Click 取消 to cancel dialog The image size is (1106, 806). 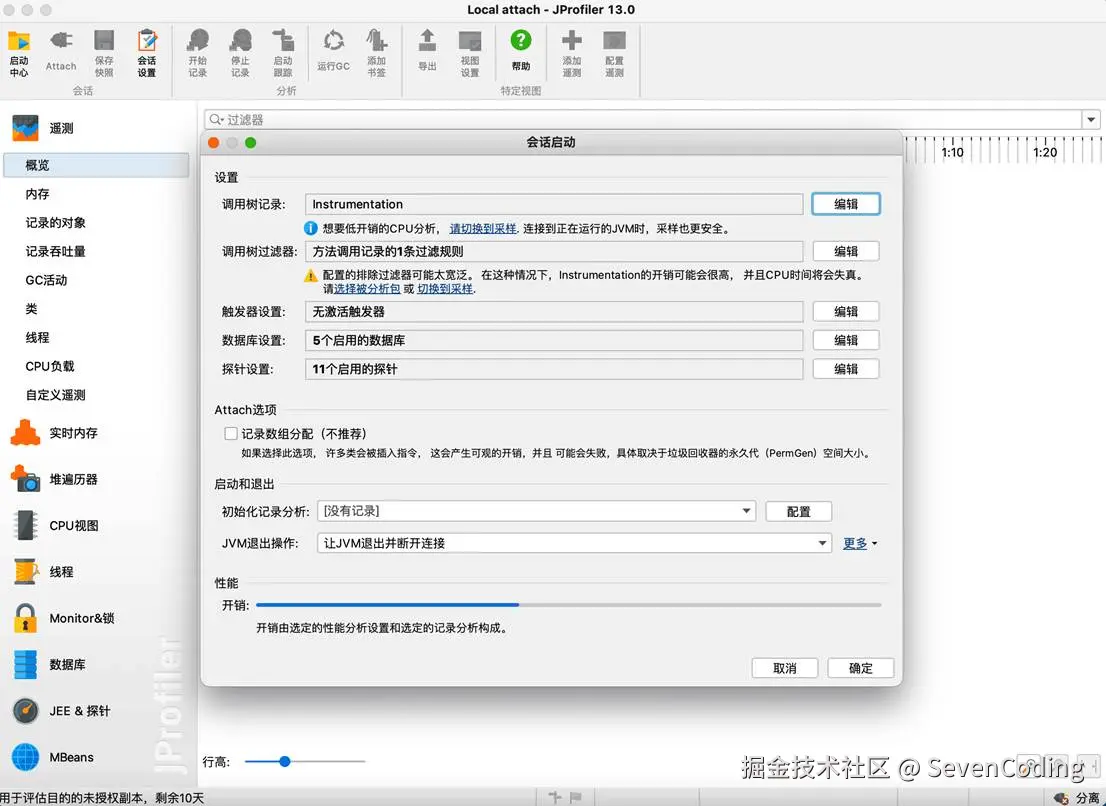coord(784,668)
